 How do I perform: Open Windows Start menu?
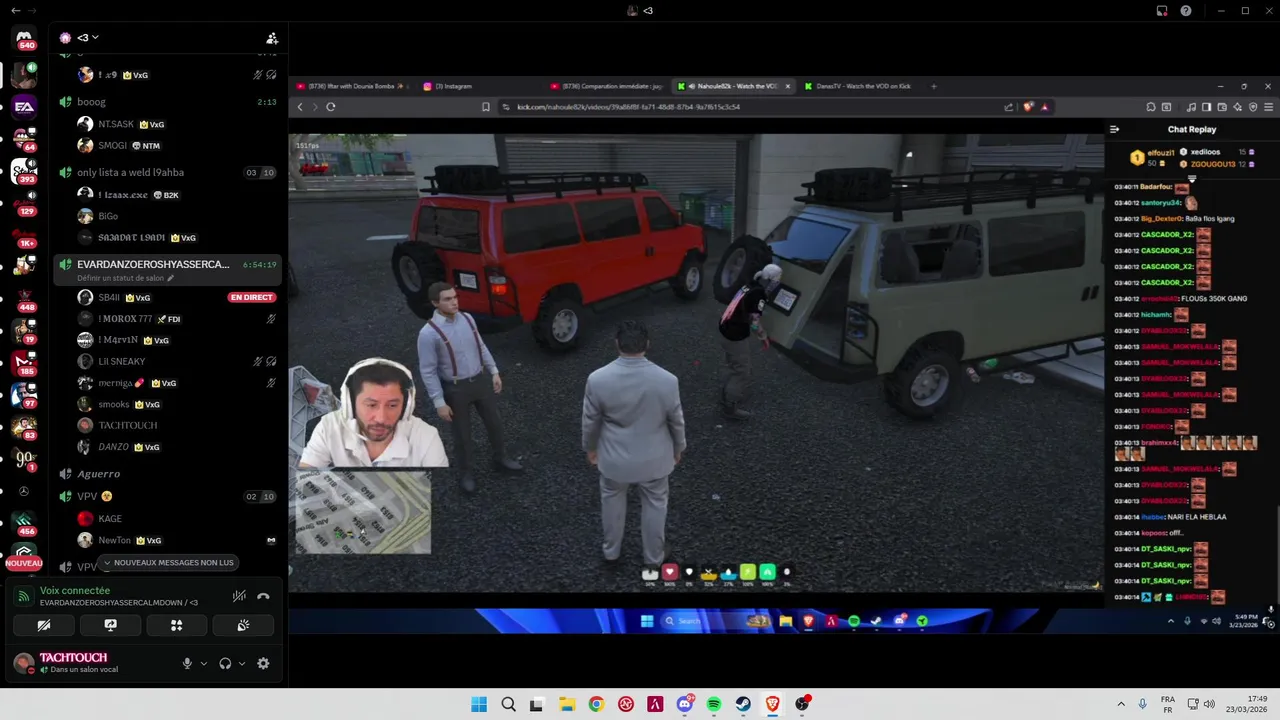coord(479,704)
